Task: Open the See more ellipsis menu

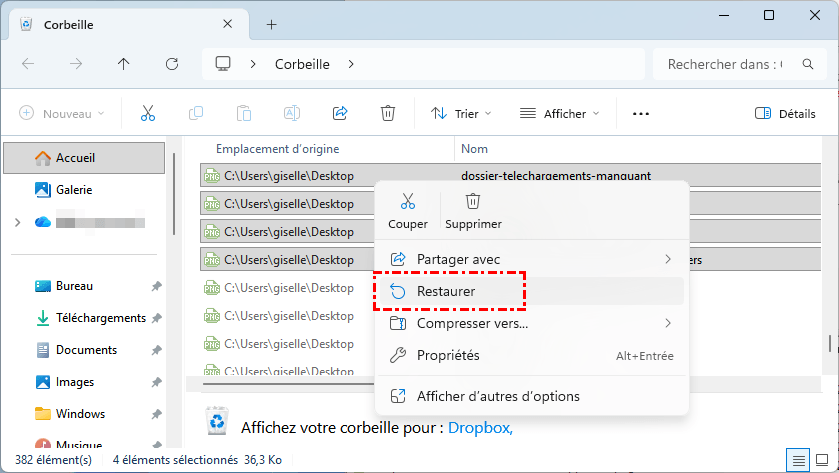Action: [x=641, y=113]
